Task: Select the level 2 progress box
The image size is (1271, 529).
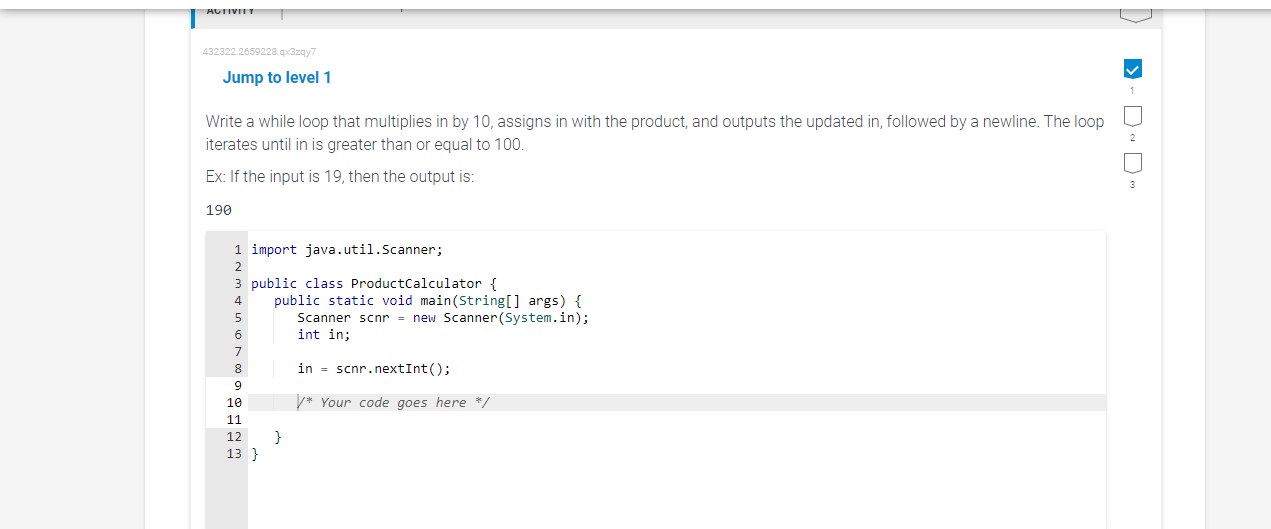Action: [1132, 116]
